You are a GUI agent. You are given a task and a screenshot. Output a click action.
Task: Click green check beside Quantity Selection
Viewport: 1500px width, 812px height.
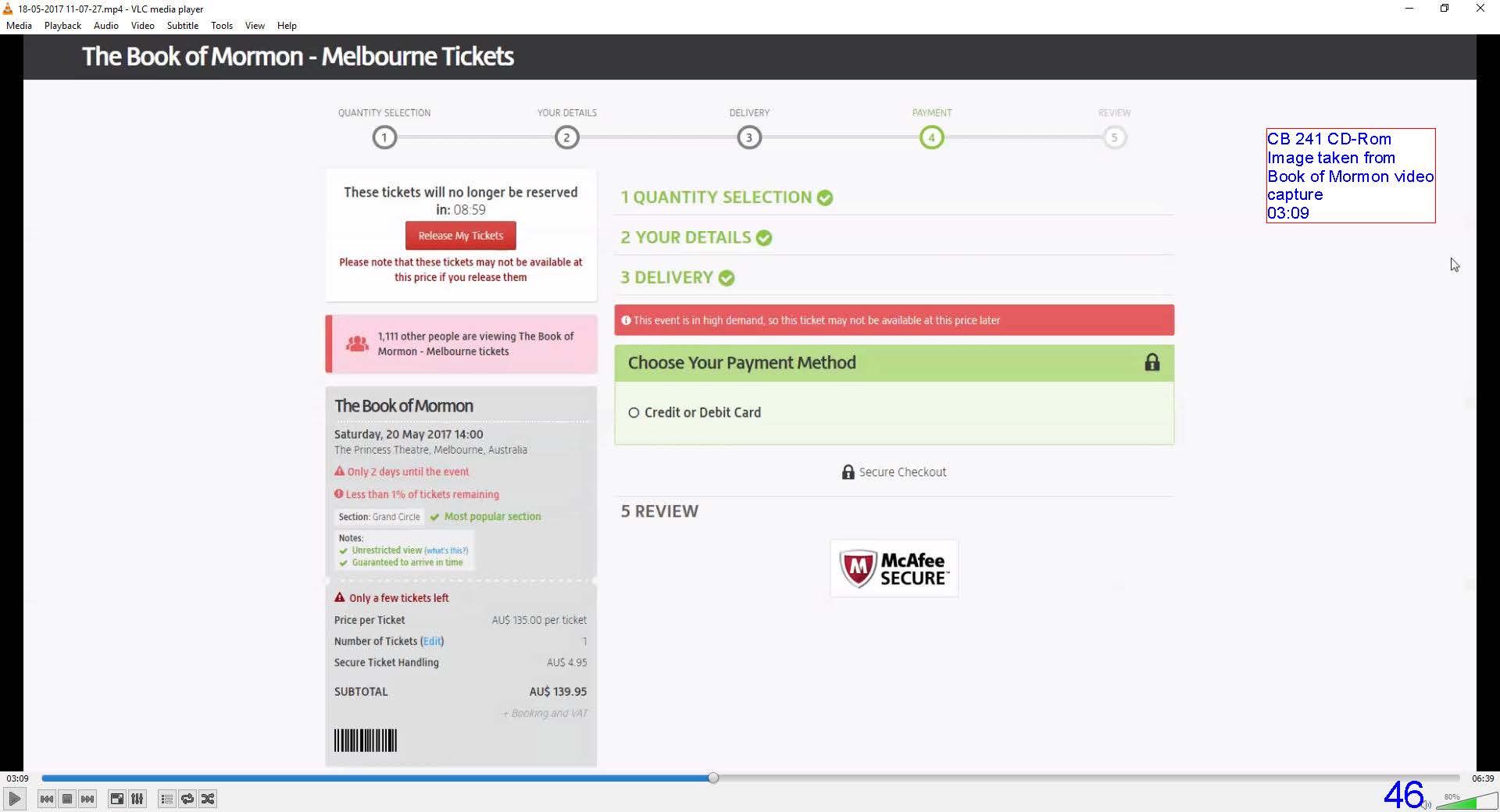(824, 198)
